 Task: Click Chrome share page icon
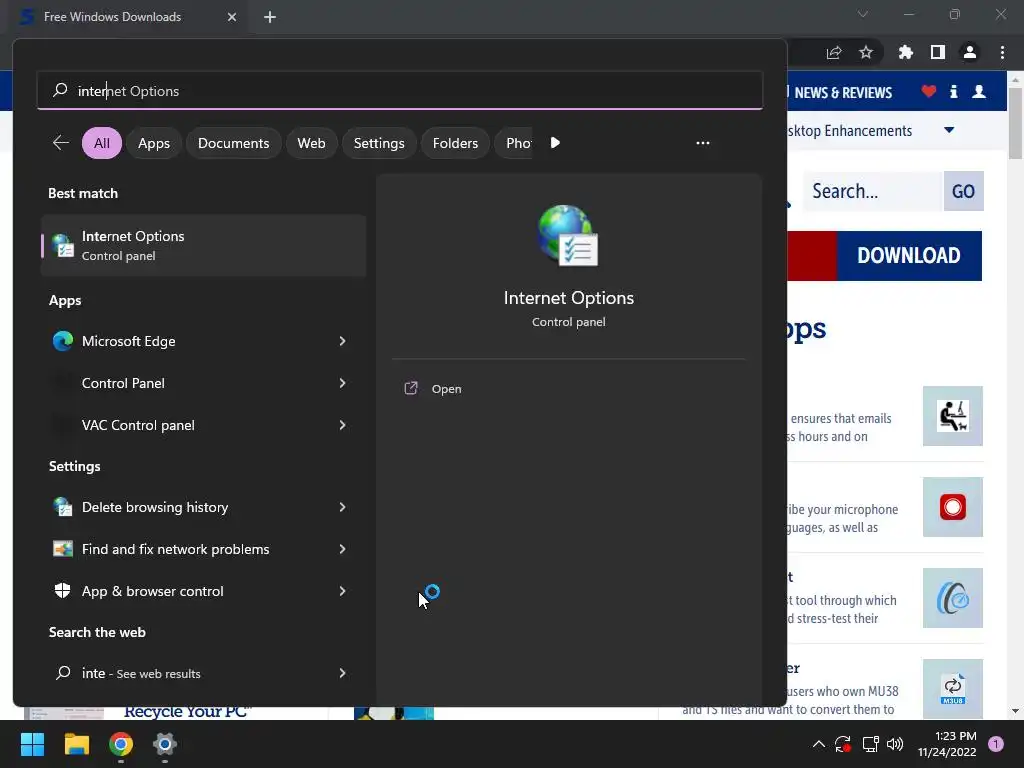pyautogui.click(x=834, y=52)
